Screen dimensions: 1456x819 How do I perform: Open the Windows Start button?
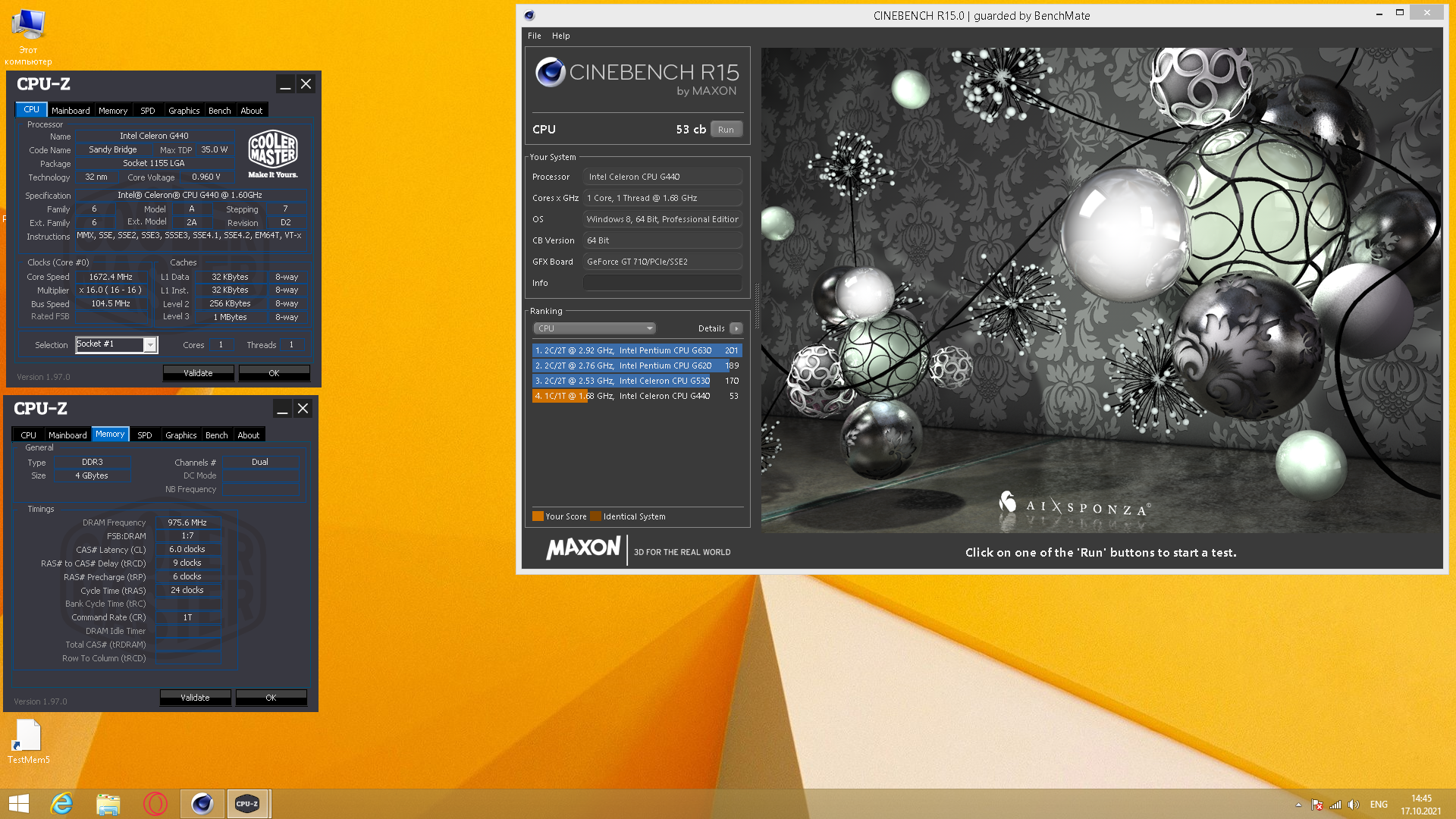coord(19,804)
